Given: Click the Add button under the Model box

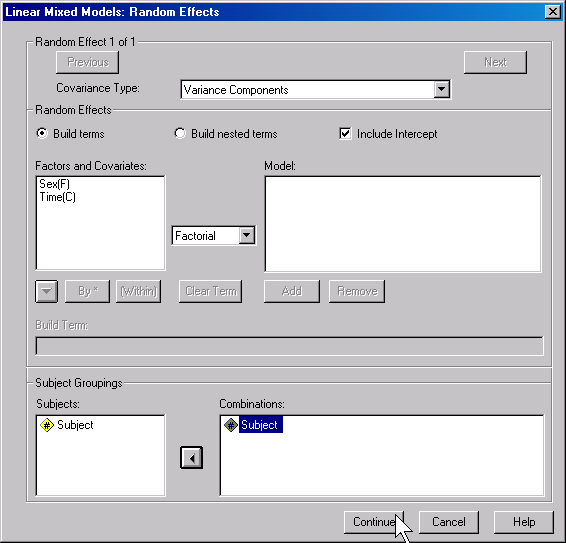Looking at the screenshot, I should pos(292,291).
